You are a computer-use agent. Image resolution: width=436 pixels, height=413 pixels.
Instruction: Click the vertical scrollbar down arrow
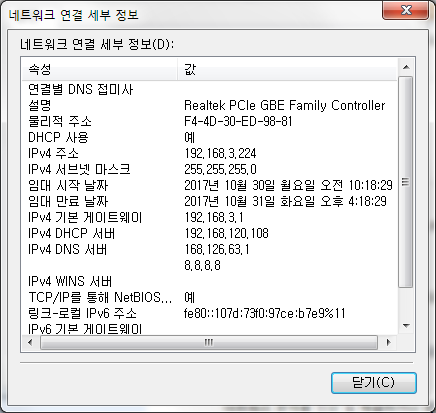[406, 326]
